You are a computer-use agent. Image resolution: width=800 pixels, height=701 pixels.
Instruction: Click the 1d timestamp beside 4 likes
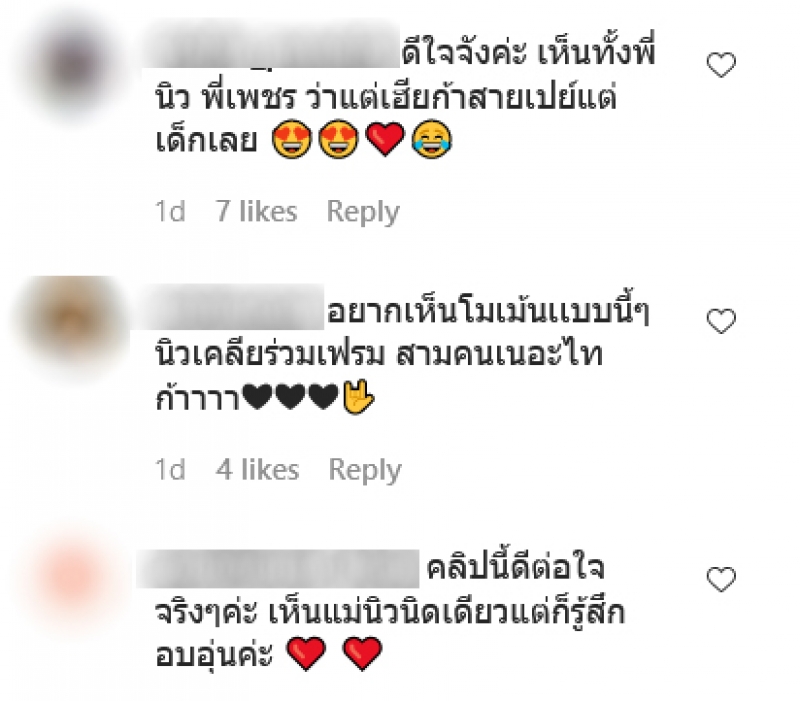[170, 469]
